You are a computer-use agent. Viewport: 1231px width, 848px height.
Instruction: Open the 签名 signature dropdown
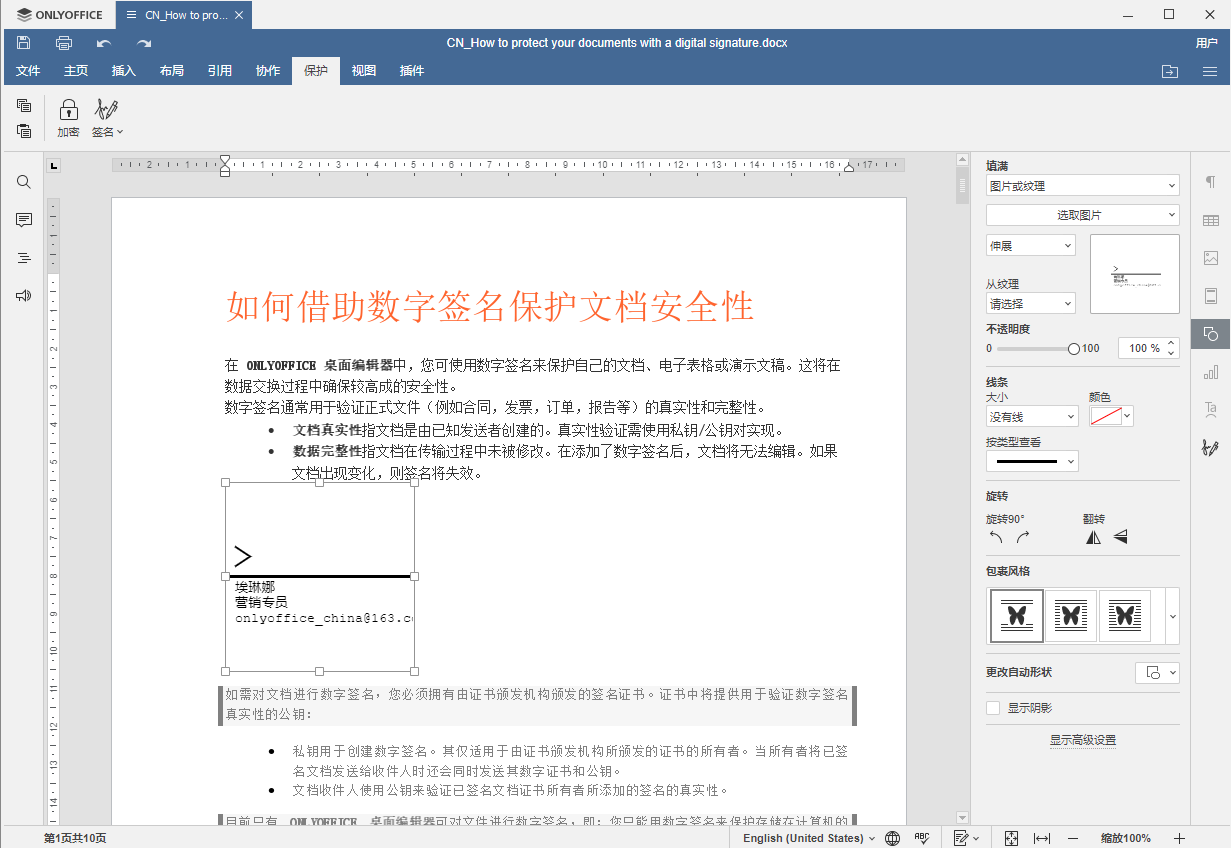[x=107, y=117]
